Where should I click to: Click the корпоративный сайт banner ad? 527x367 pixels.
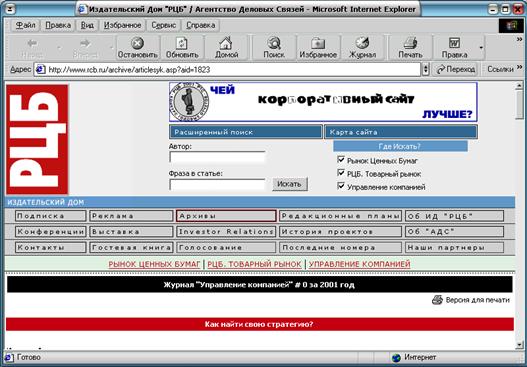point(323,102)
